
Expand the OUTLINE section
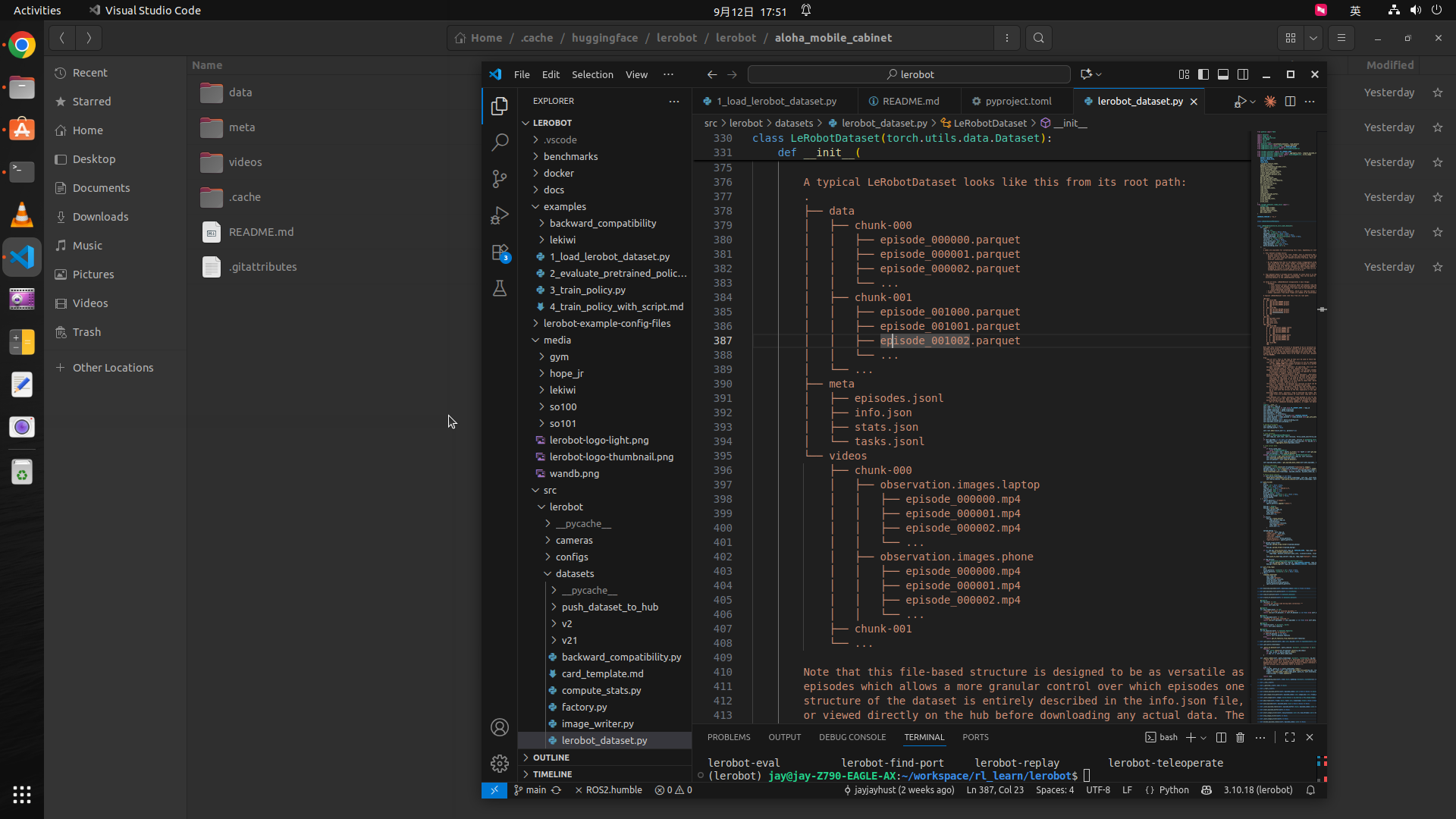click(551, 758)
